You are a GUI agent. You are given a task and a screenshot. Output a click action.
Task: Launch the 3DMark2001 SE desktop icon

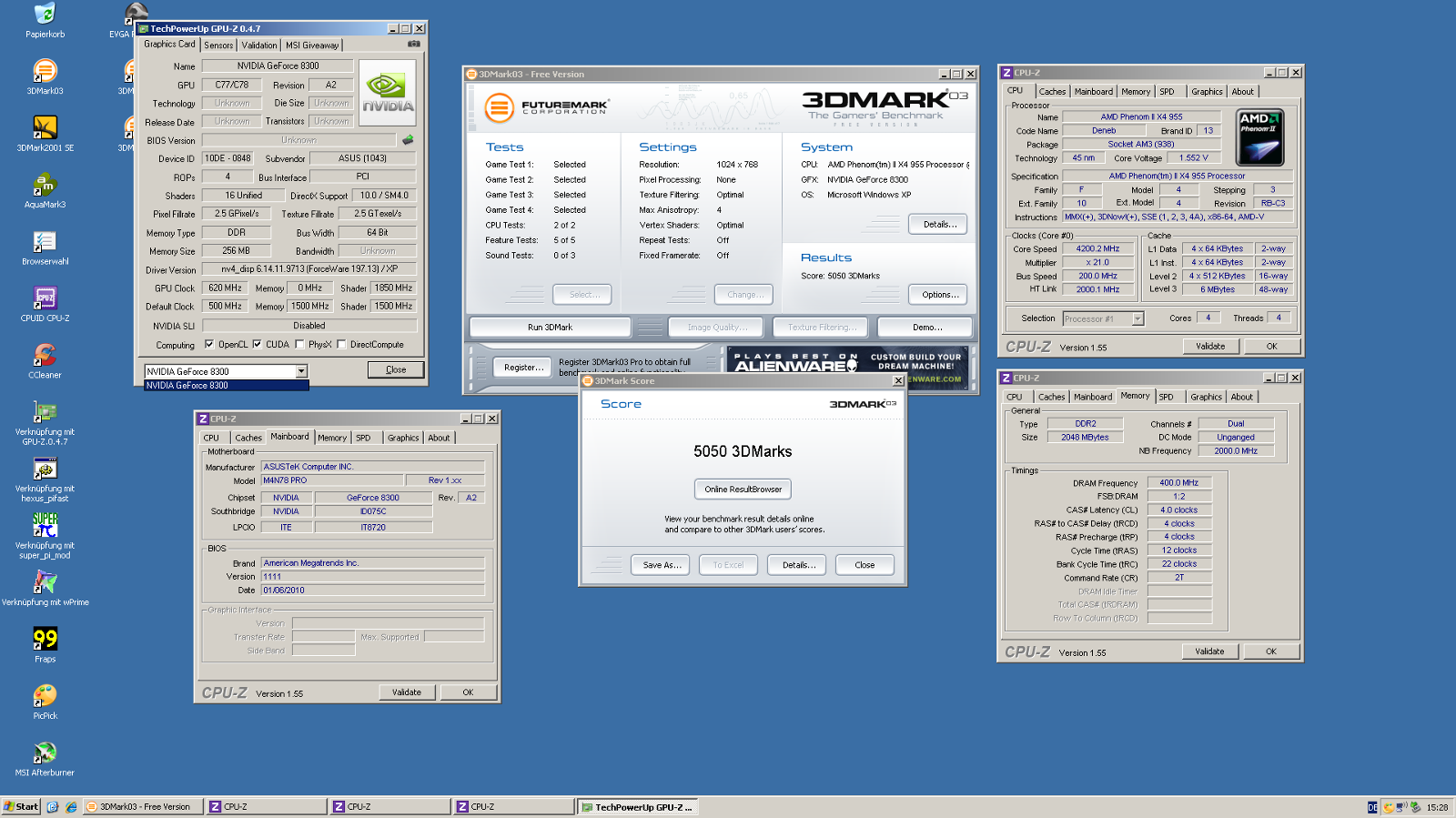(x=45, y=127)
